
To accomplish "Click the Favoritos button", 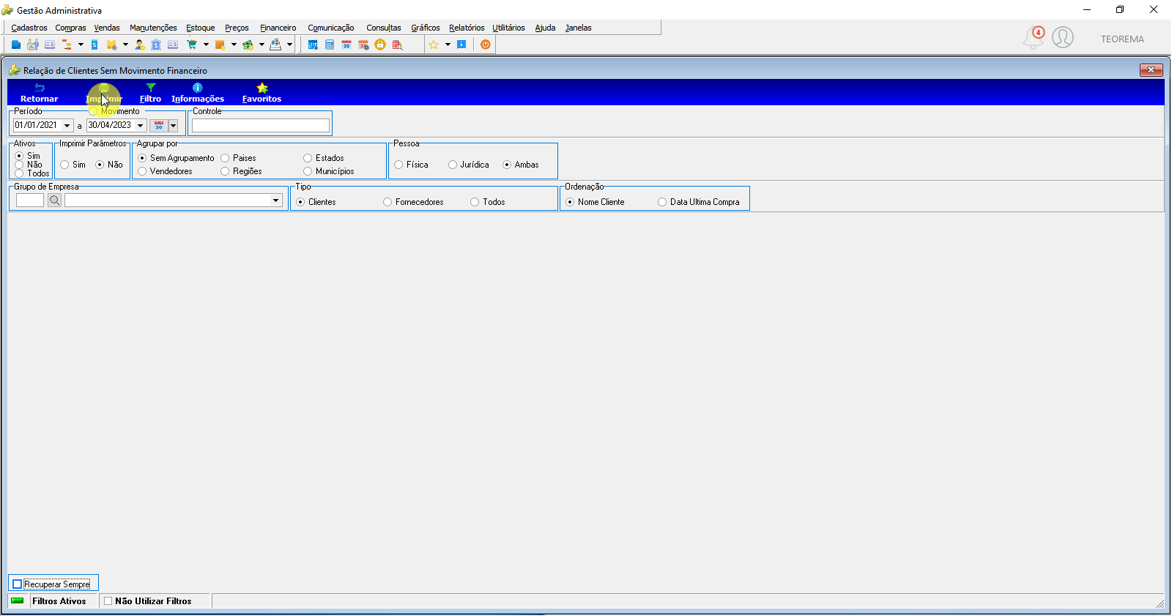I will click(x=261, y=93).
